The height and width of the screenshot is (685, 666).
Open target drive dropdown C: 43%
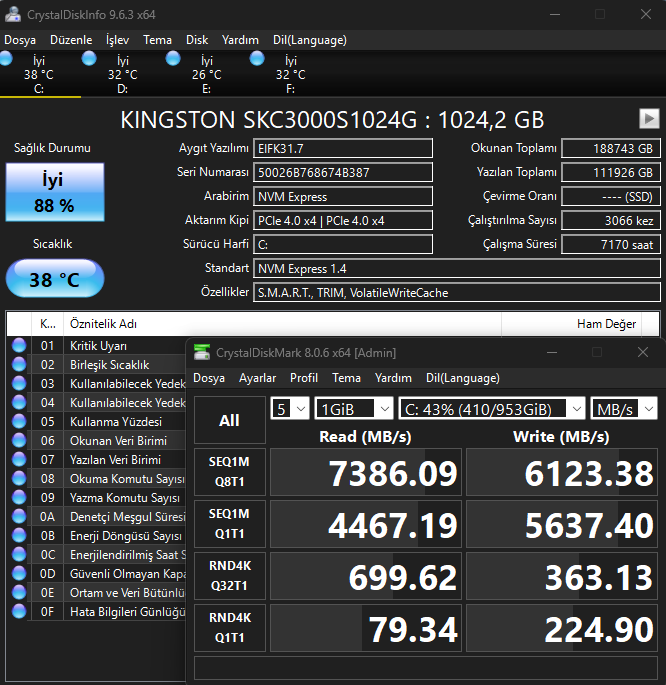(x=492, y=408)
